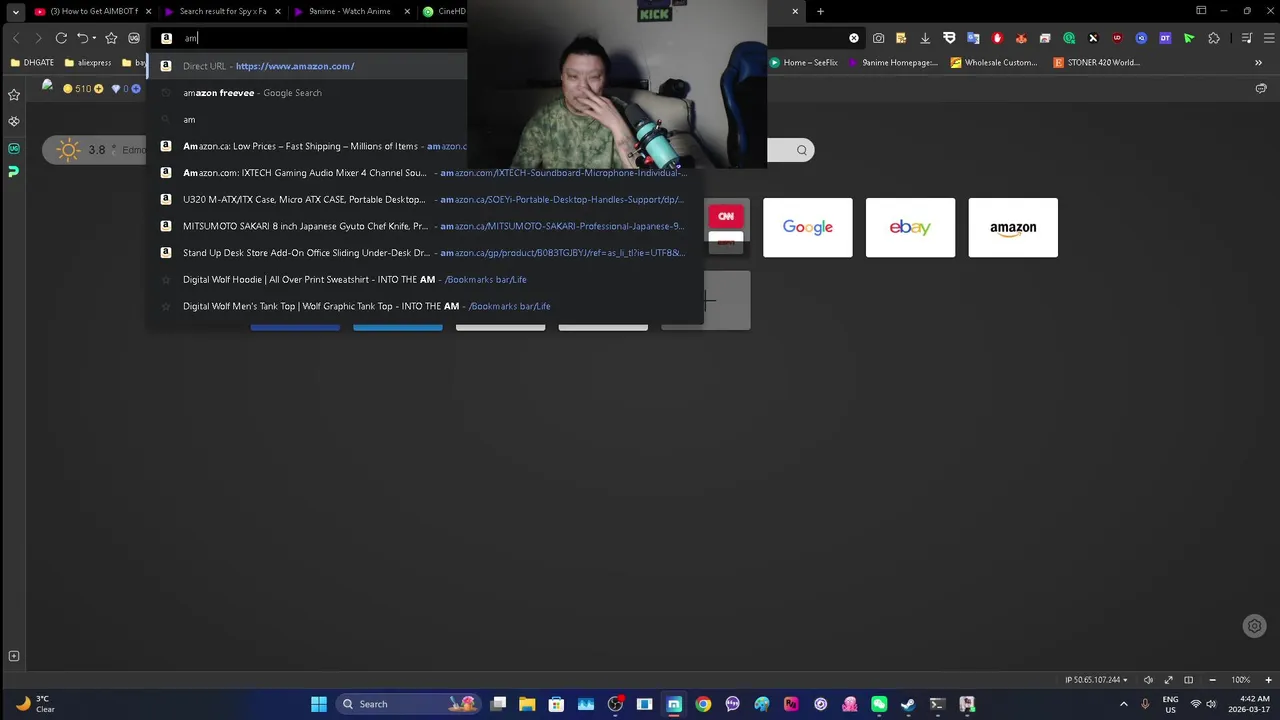
Task: Zoom in with the status bar plus
Action: (1269, 680)
